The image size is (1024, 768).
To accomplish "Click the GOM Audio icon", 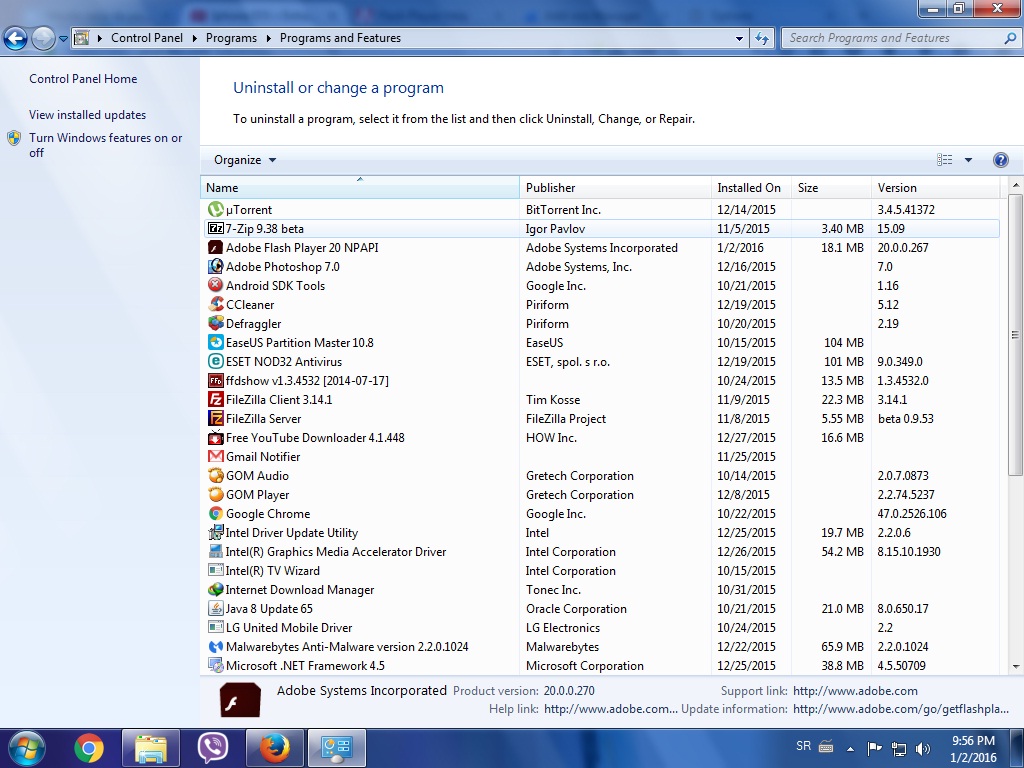I will (x=216, y=475).
